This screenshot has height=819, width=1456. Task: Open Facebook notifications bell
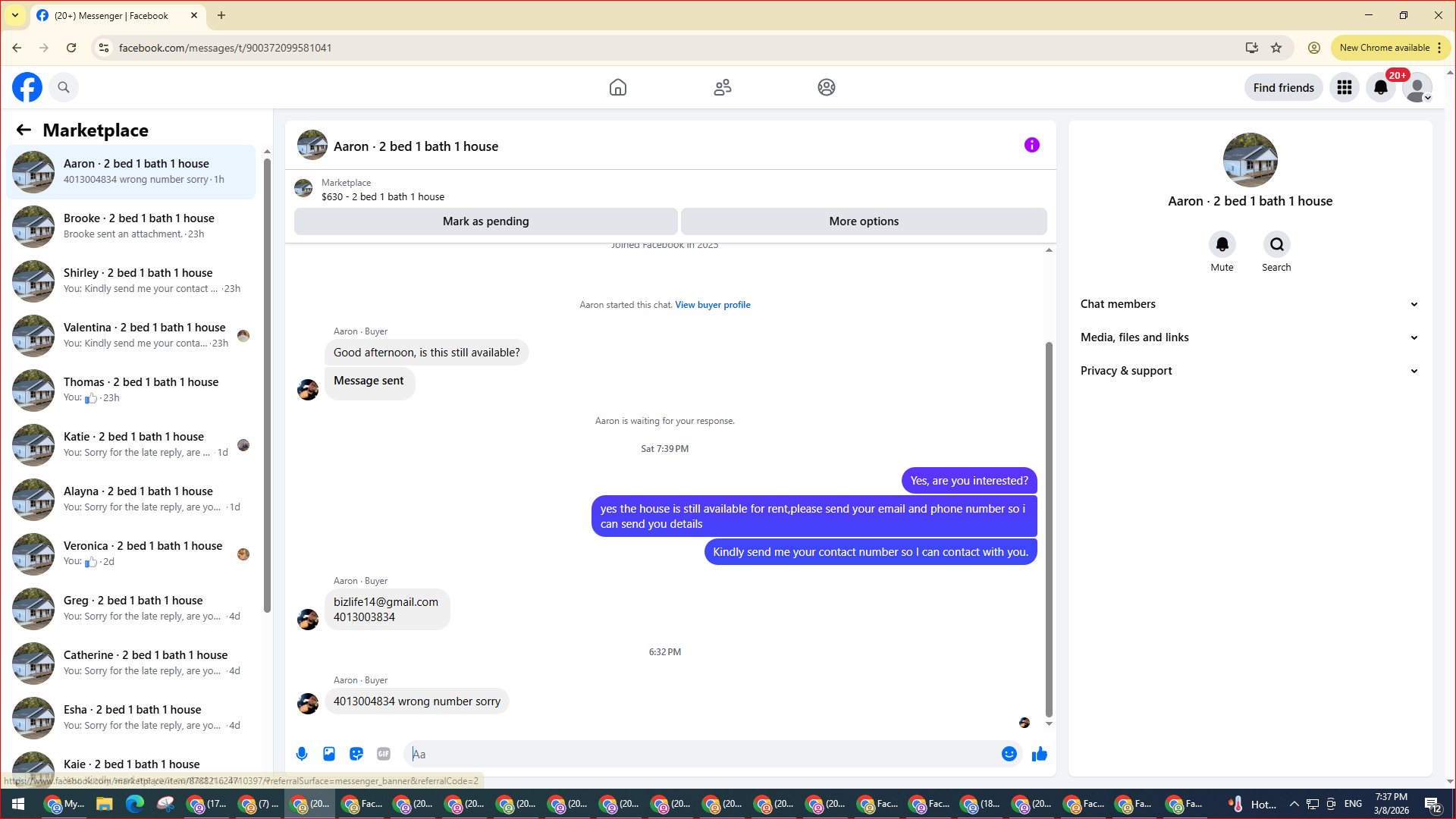click(x=1380, y=88)
